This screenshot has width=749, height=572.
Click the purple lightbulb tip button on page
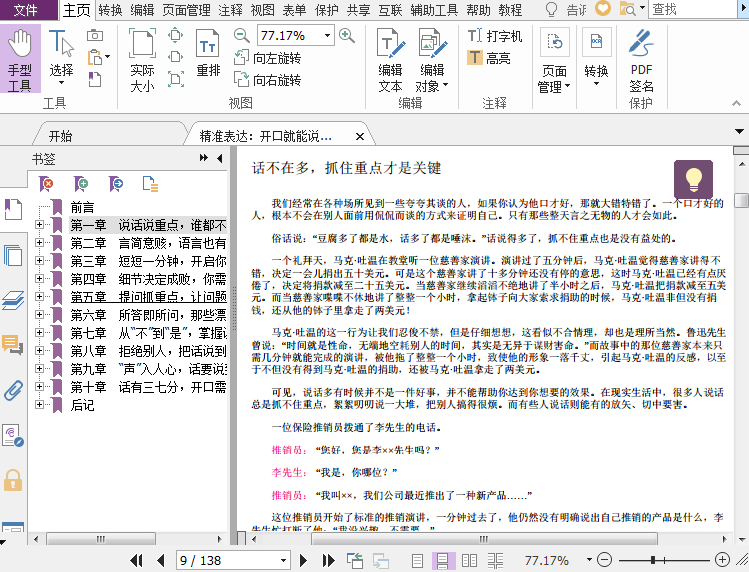(x=693, y=179)
